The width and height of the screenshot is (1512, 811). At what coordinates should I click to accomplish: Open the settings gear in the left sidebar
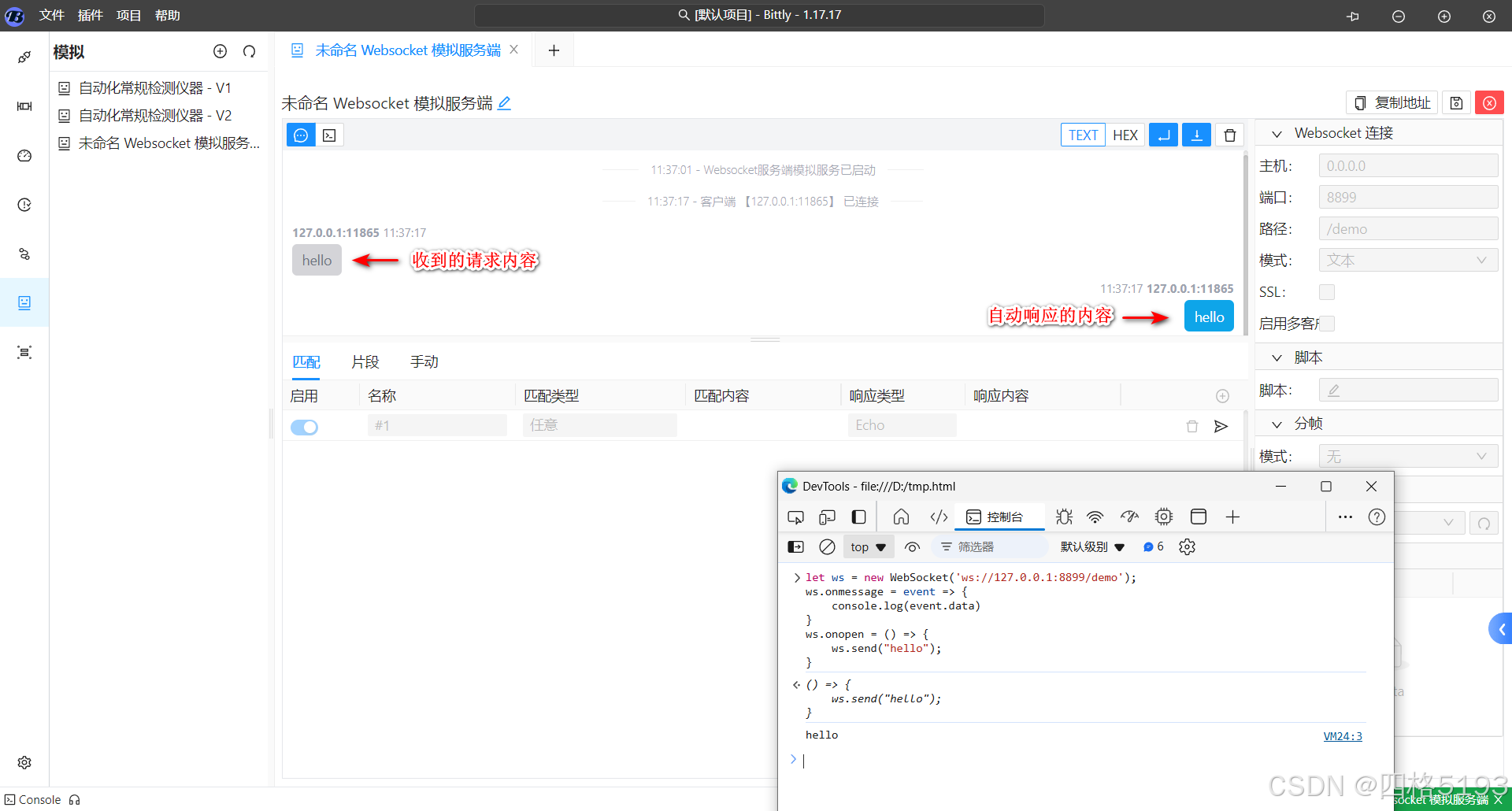click(x=24, y=762)
